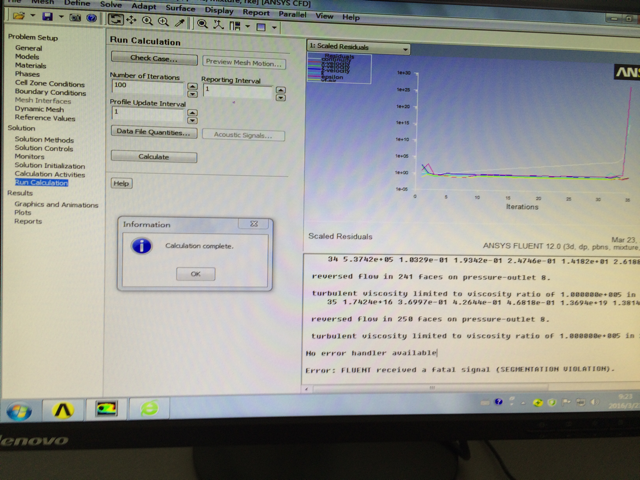Click the blue help question-mark toolbar icon
Image resolution: width=640 pixels, height=480 pixels.
[x=91, y=18]
